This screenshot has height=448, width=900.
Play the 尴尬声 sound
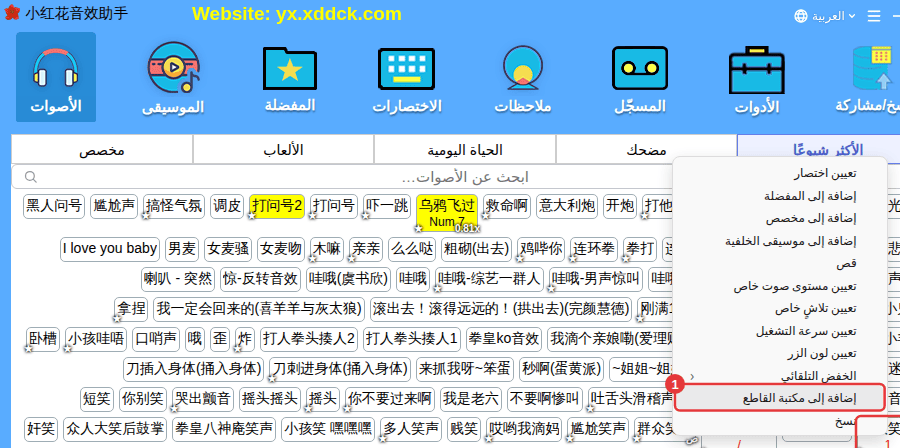(x=114, y=206)
